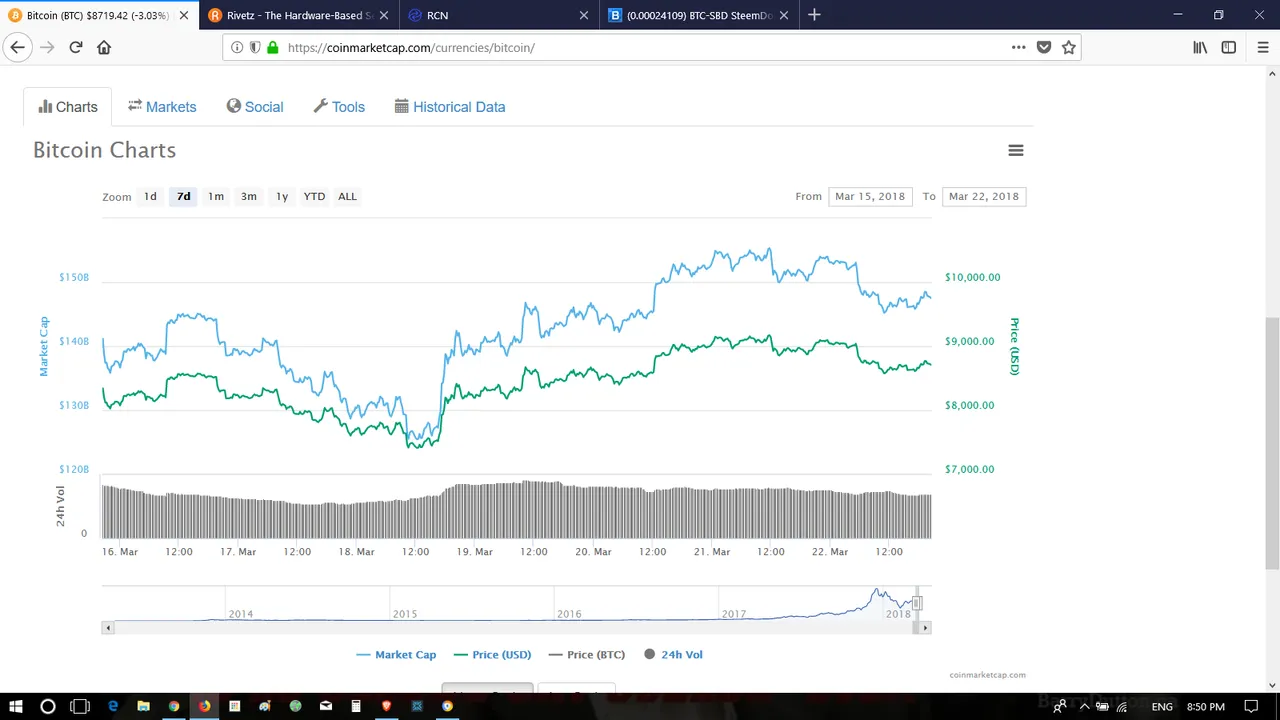The width and height of the screenshot is (1280, 720).
Task: Set chart zoom to 1d
Action: click(150, 196)
